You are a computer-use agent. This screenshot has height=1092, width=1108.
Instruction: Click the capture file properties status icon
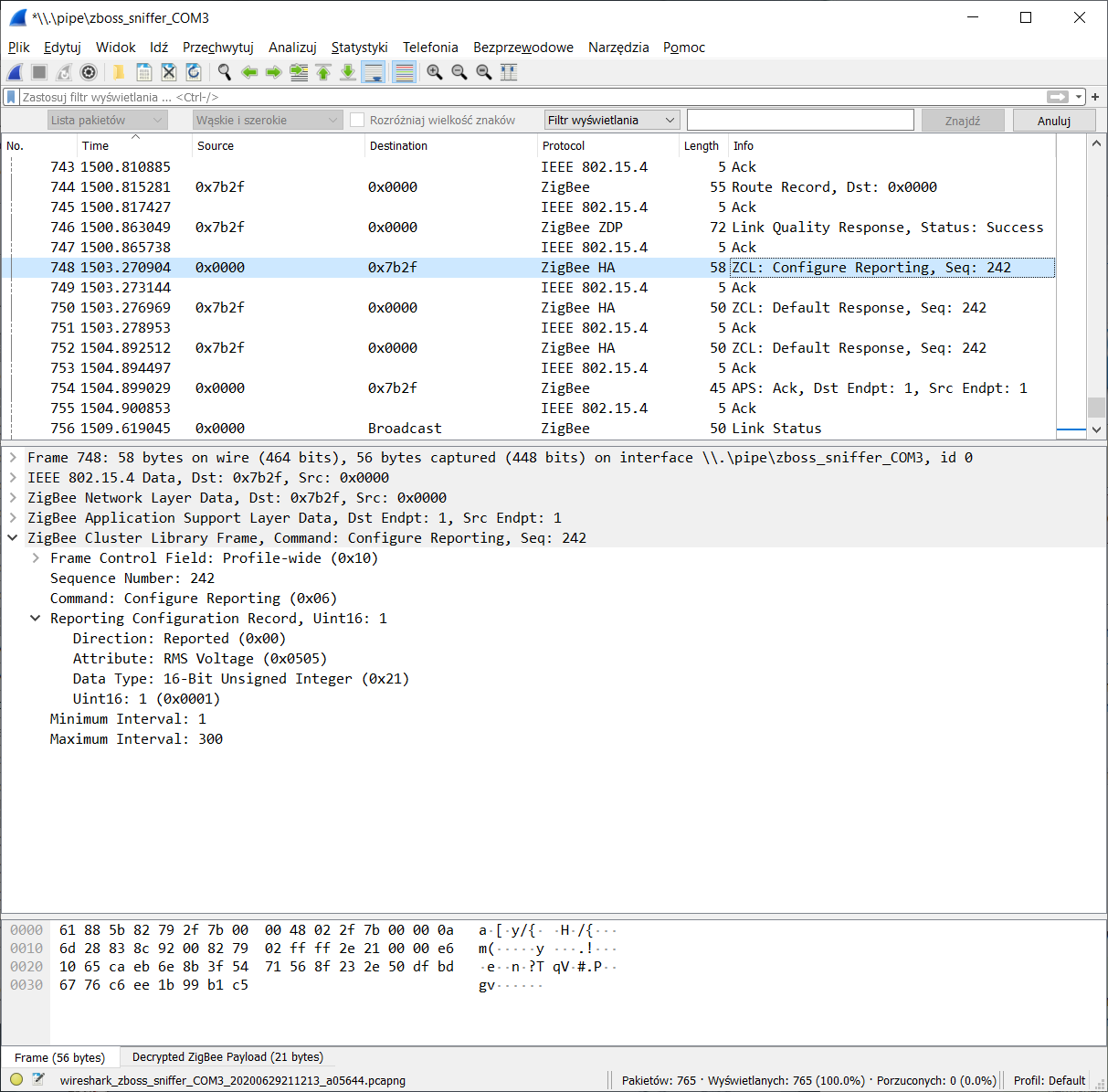point(38,1080)
